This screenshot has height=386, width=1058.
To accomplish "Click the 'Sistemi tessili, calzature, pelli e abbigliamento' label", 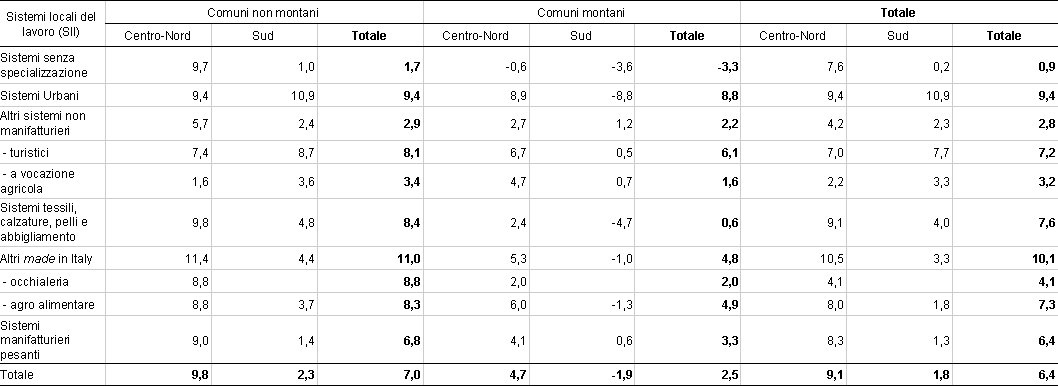I will pyautogui.click(x=45, y=221).
